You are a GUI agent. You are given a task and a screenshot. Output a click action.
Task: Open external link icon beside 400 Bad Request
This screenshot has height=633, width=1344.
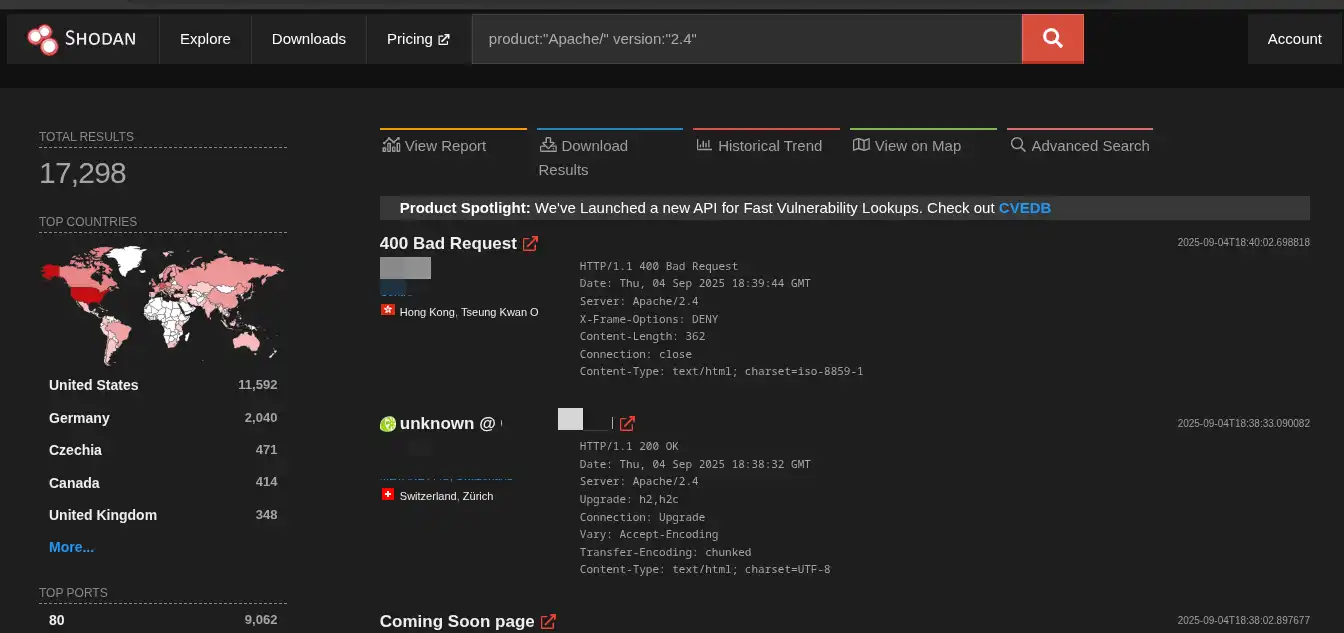530,243
